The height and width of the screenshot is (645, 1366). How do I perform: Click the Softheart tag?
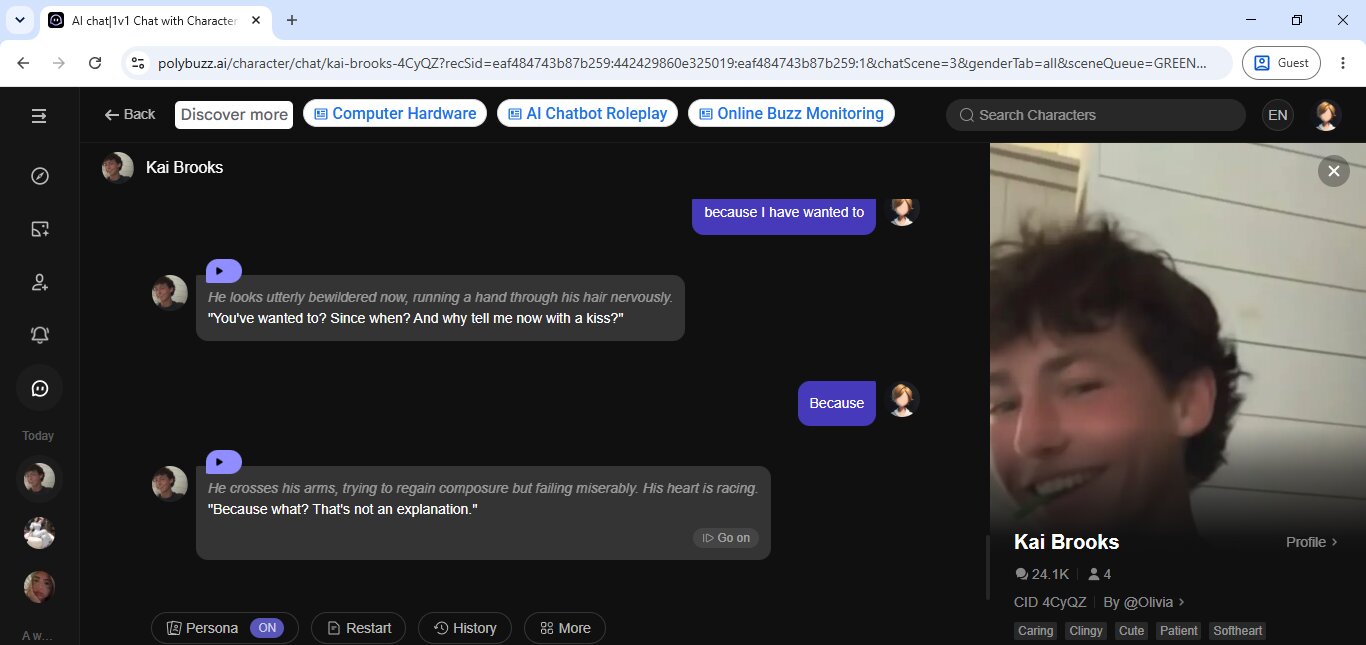click(1237, 631)
